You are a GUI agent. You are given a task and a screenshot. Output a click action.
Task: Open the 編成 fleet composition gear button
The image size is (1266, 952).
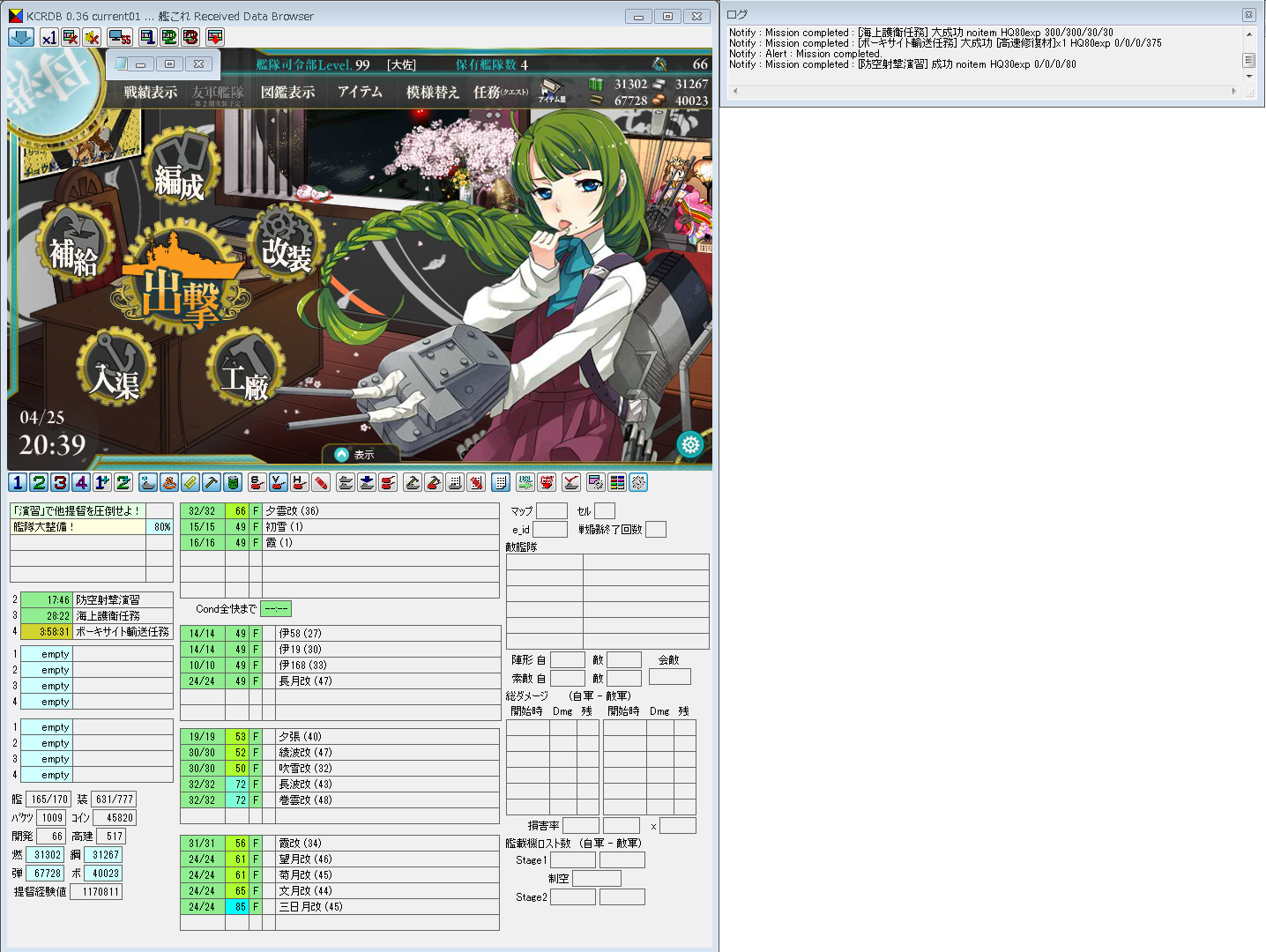(180, 167)
